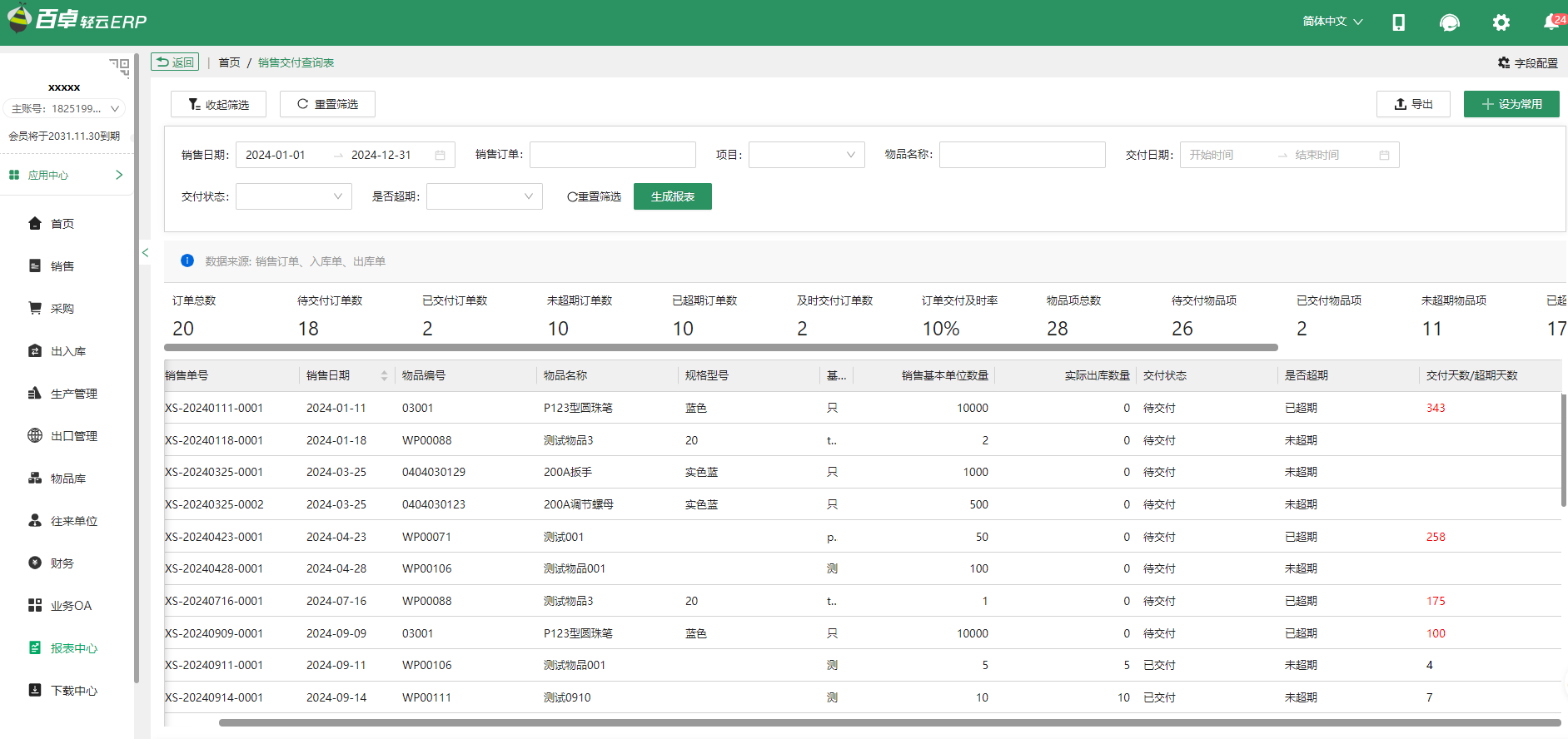1568x739 pixels.
Task: Click the 导出 export button
Action: (x=1412, y=104)
